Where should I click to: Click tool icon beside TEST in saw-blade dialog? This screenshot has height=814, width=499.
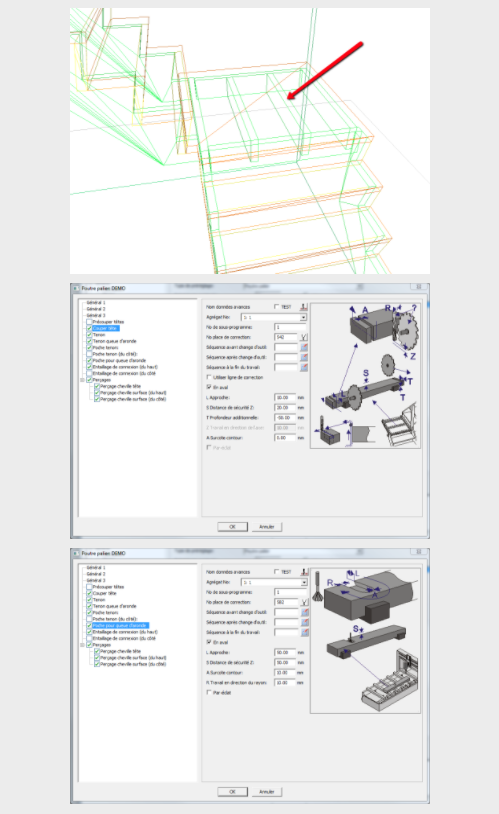coord(304,307)
